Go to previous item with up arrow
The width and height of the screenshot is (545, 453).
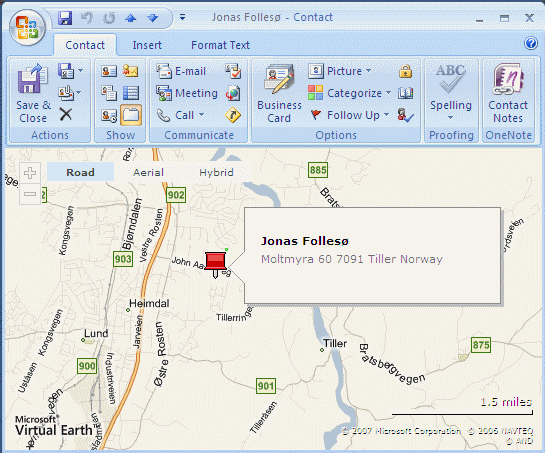(131, 18)
